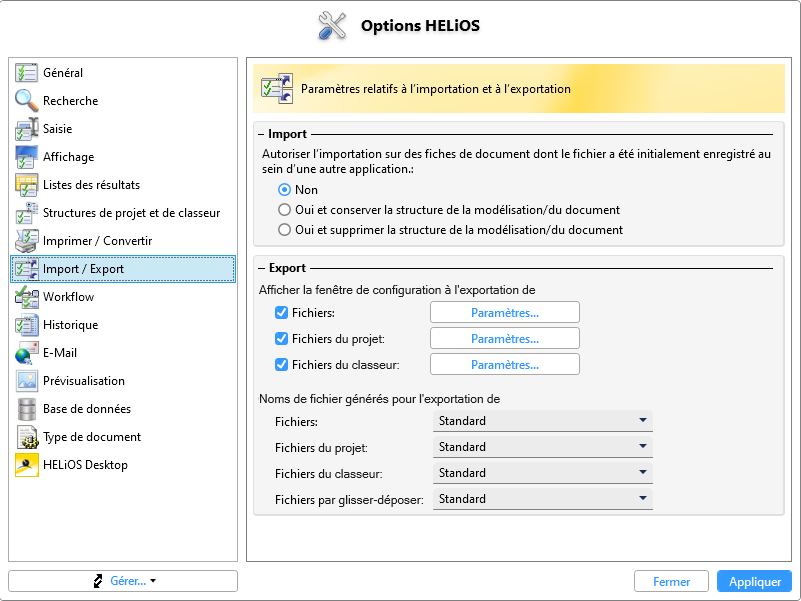Collapse the Export section

(262, 268)
